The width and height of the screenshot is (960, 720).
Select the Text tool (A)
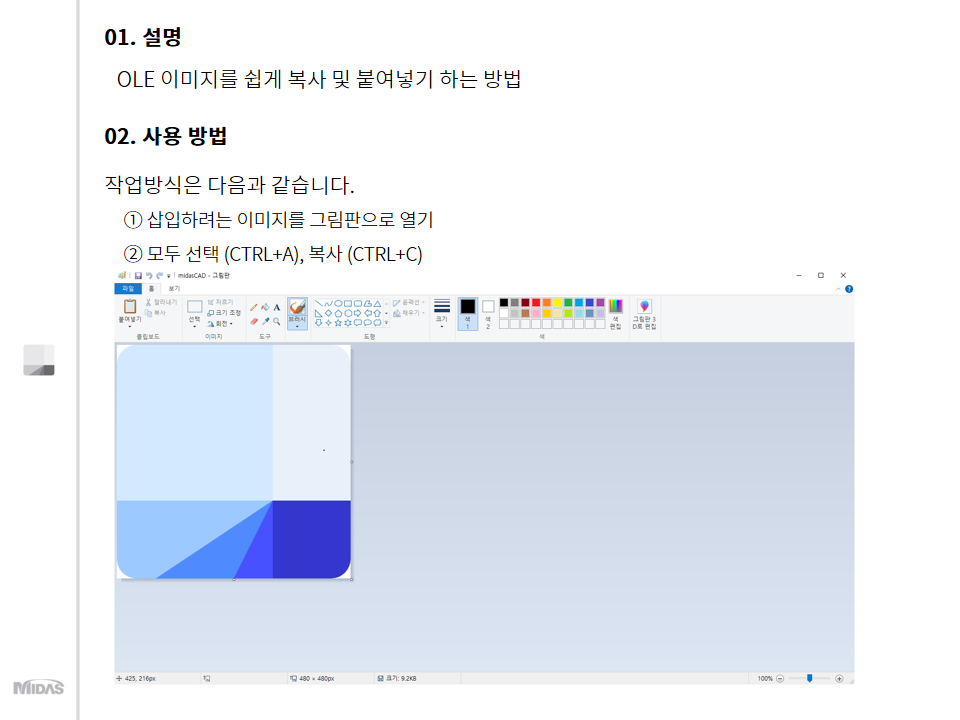(x=277, y=307)
